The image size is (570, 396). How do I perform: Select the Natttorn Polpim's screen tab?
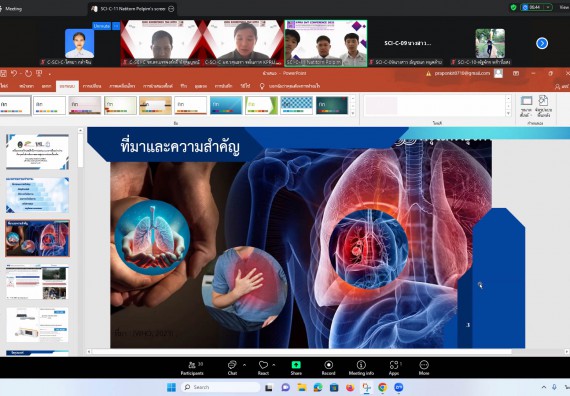[132, 9]
